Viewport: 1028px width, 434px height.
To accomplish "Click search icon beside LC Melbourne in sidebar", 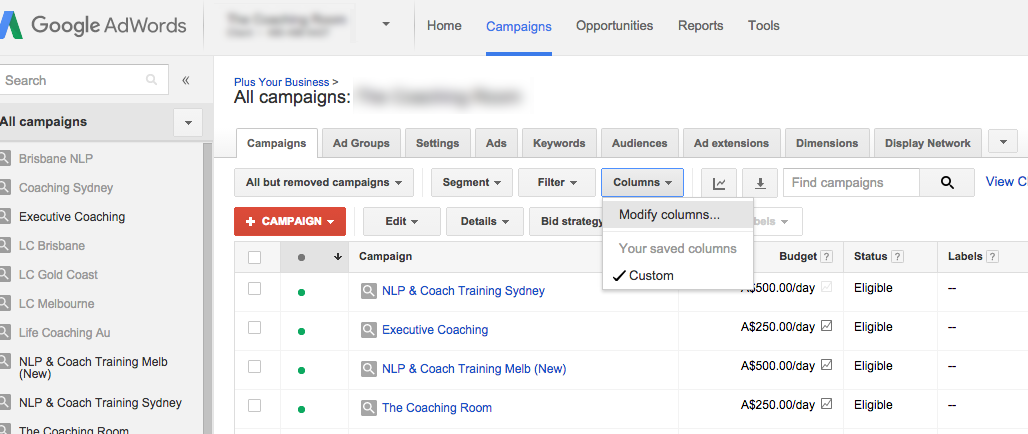I will click(x=5, y=303).
